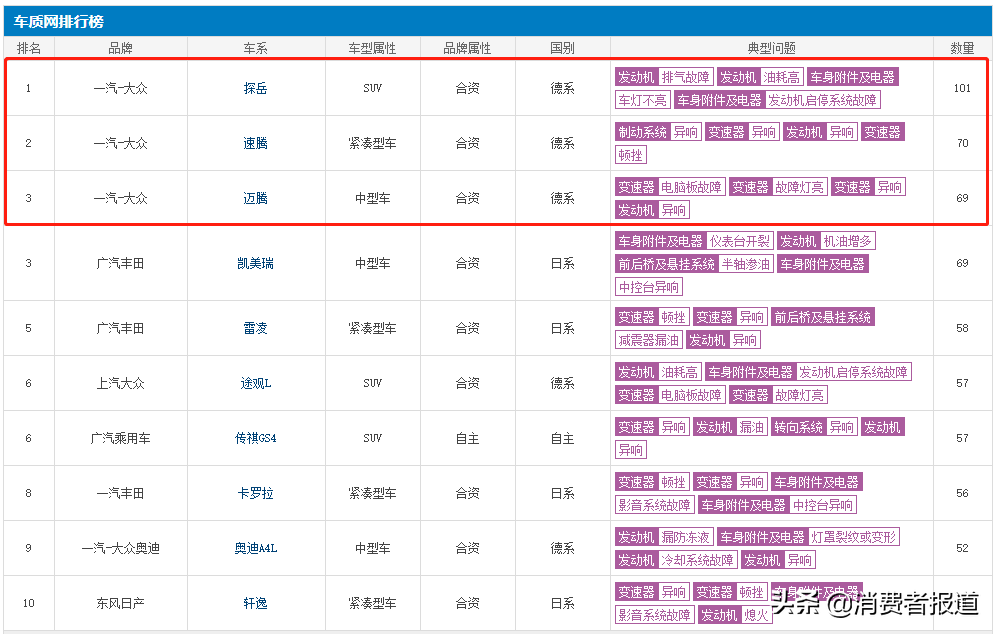Click the 迈腾 car series link
The height and width of the screenshot is (634, 997).
click(x=255, y=198)
